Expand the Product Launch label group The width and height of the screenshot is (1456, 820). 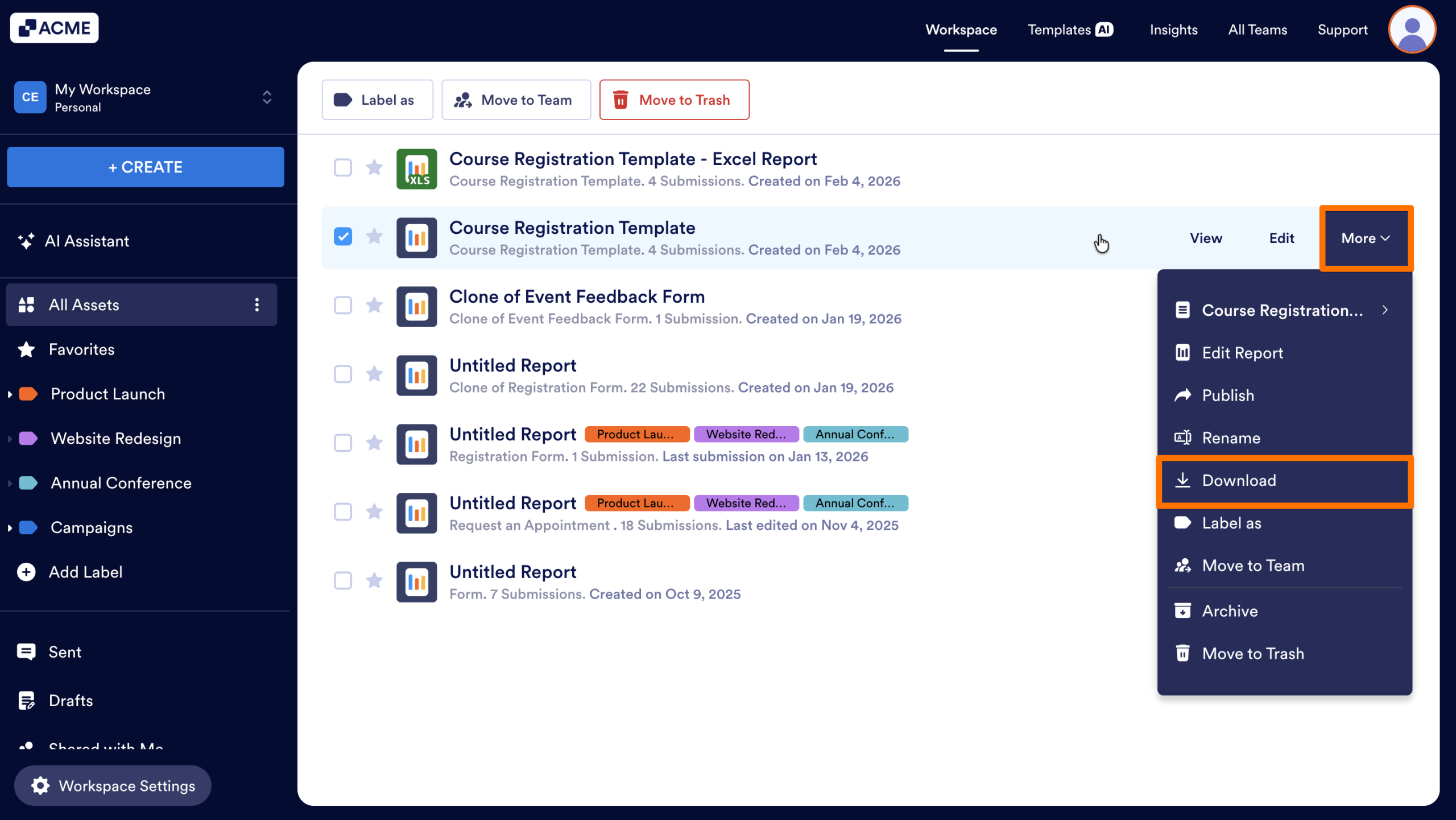[9, 394]
